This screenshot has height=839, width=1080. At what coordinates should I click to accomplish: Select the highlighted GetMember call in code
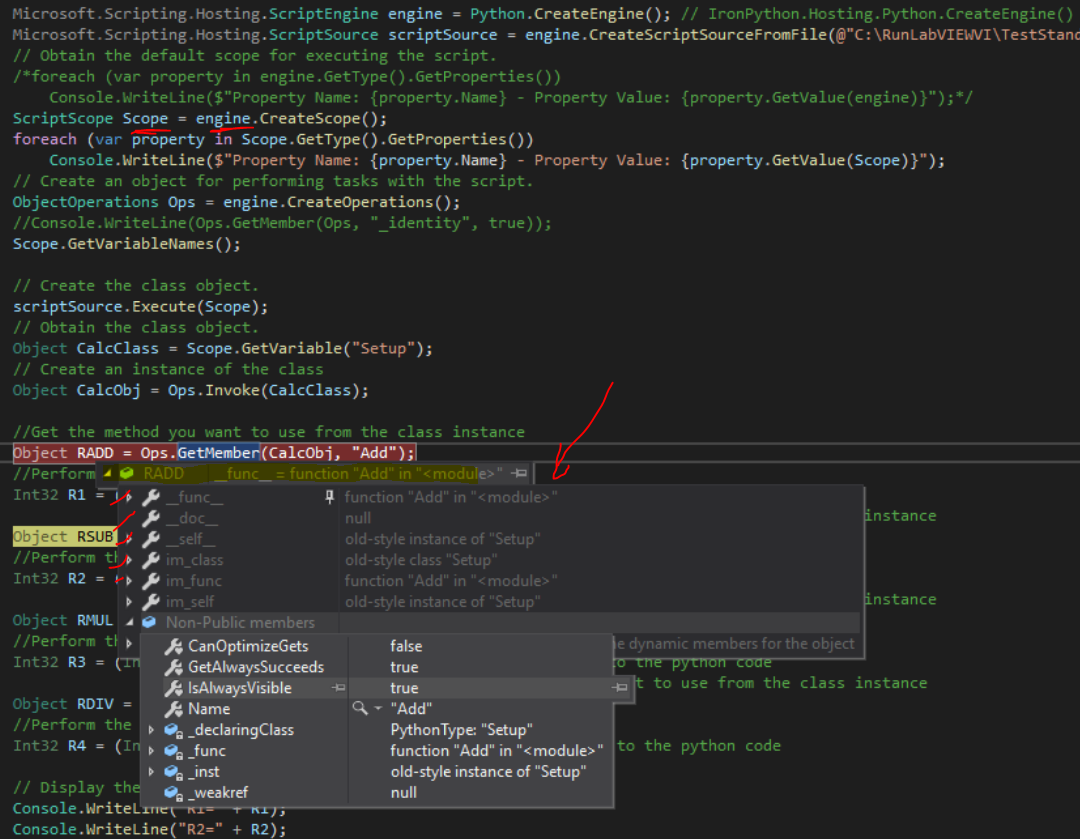[218, 452]
